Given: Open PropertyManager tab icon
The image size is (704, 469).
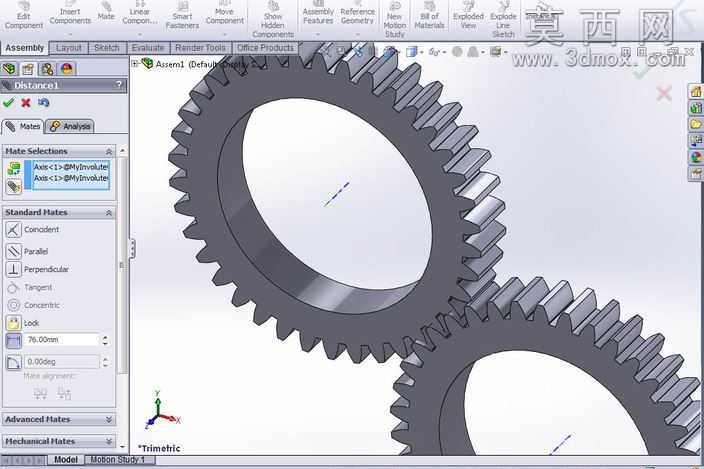Looking at the screenshot, I should click(28, 69).
